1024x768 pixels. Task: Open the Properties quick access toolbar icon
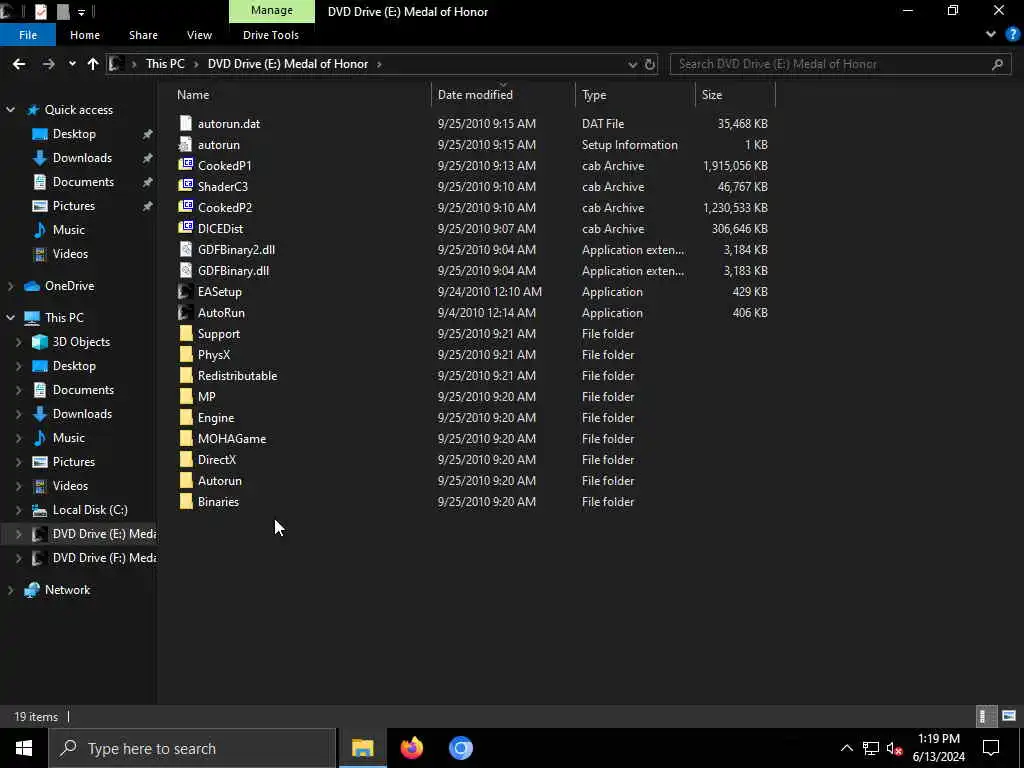click(40, 12)
